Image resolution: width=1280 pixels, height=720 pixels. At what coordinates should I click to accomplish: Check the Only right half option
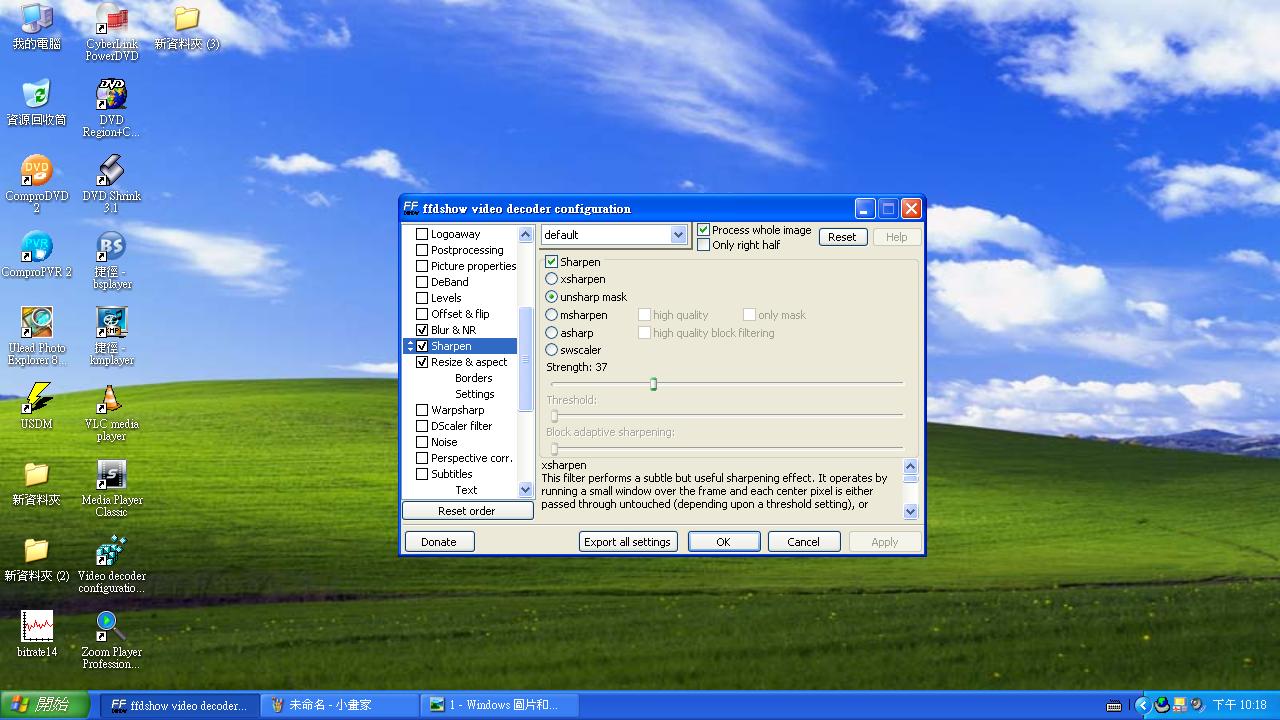pos(704,245)
